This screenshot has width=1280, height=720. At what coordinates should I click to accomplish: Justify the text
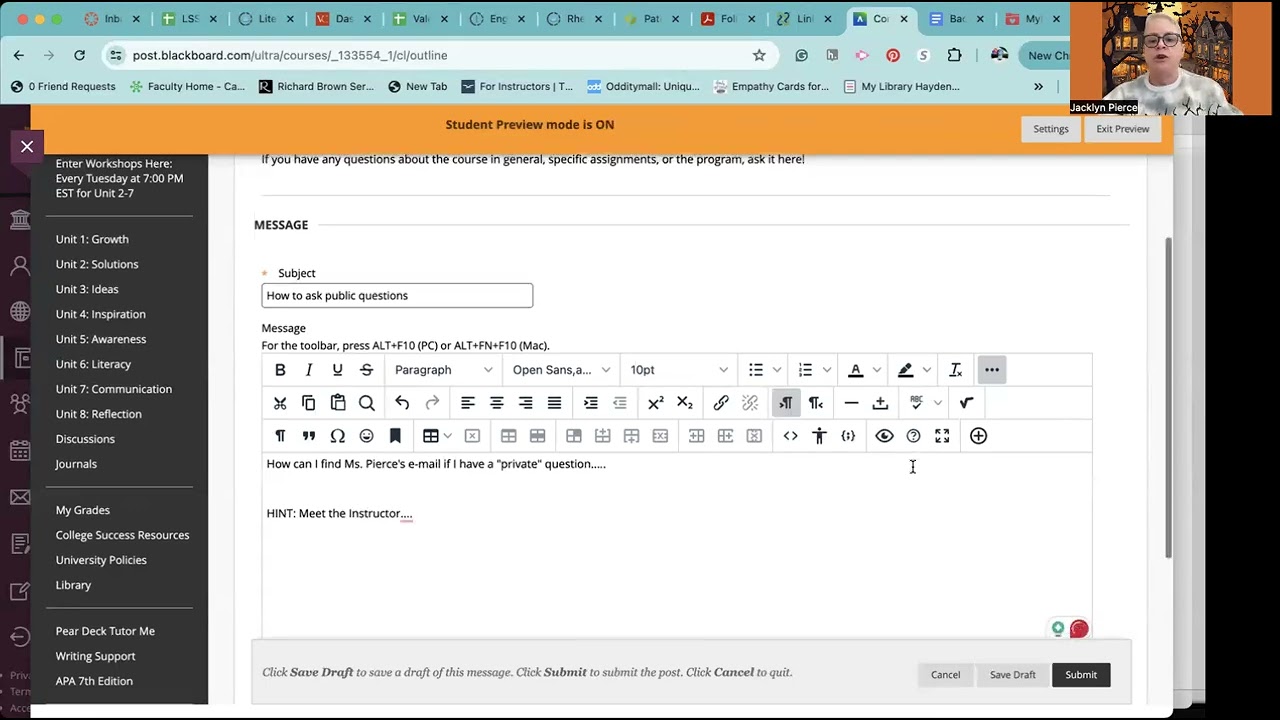click(x=554, y=403)
